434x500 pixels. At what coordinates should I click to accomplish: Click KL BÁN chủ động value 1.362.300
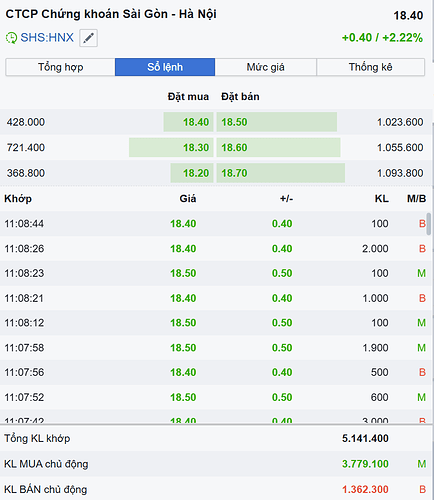pos(365,489)
